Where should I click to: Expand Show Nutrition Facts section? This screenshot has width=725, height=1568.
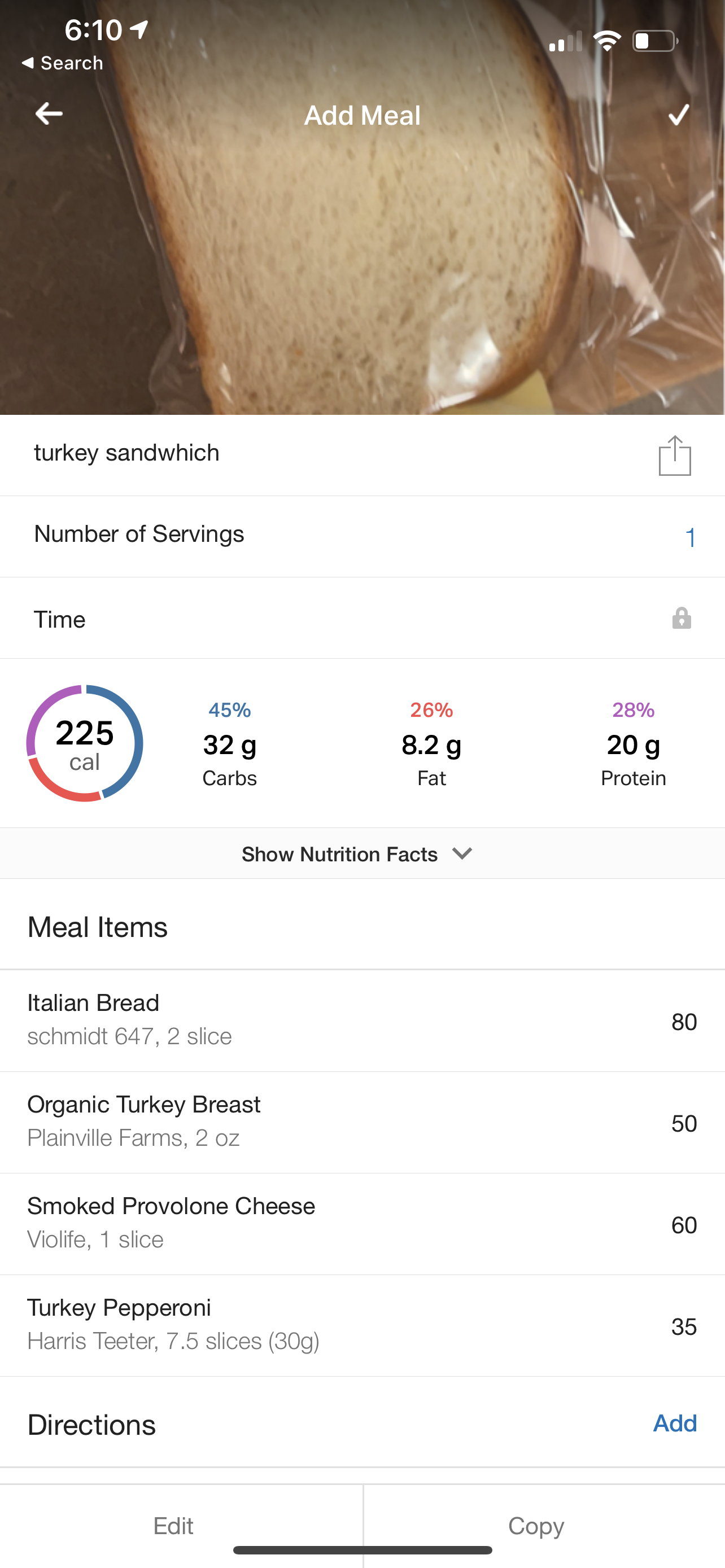click(340, 854)
